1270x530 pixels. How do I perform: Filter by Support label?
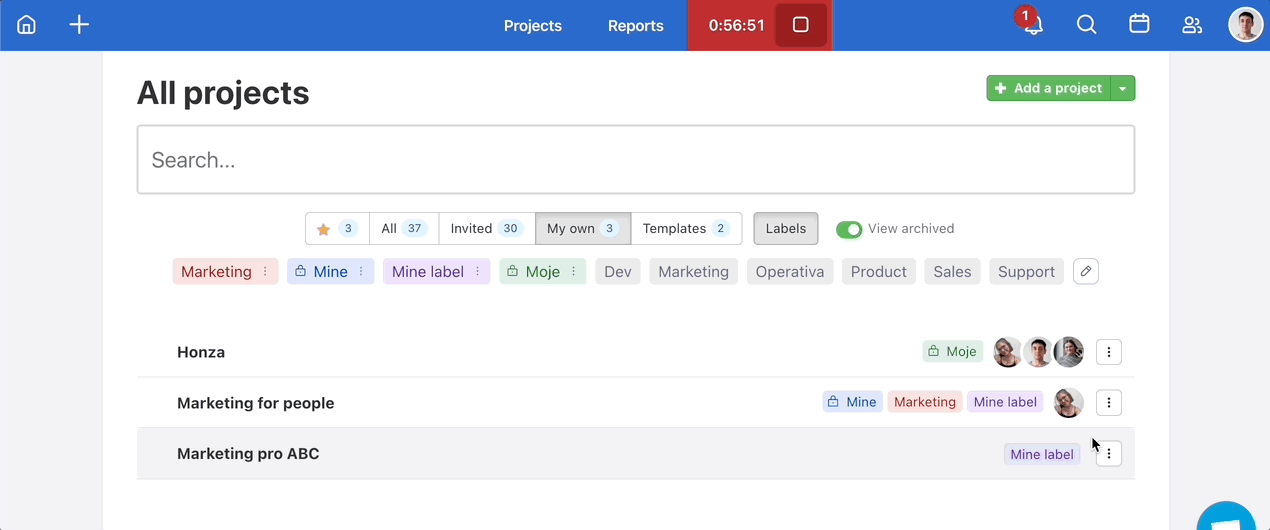click(x=1027, y=272)
